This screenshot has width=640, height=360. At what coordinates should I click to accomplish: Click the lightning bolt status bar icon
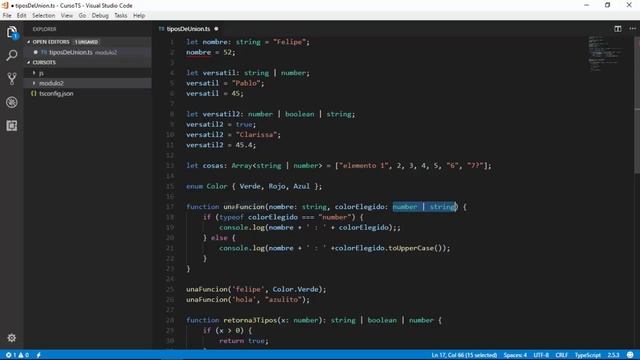39,355
